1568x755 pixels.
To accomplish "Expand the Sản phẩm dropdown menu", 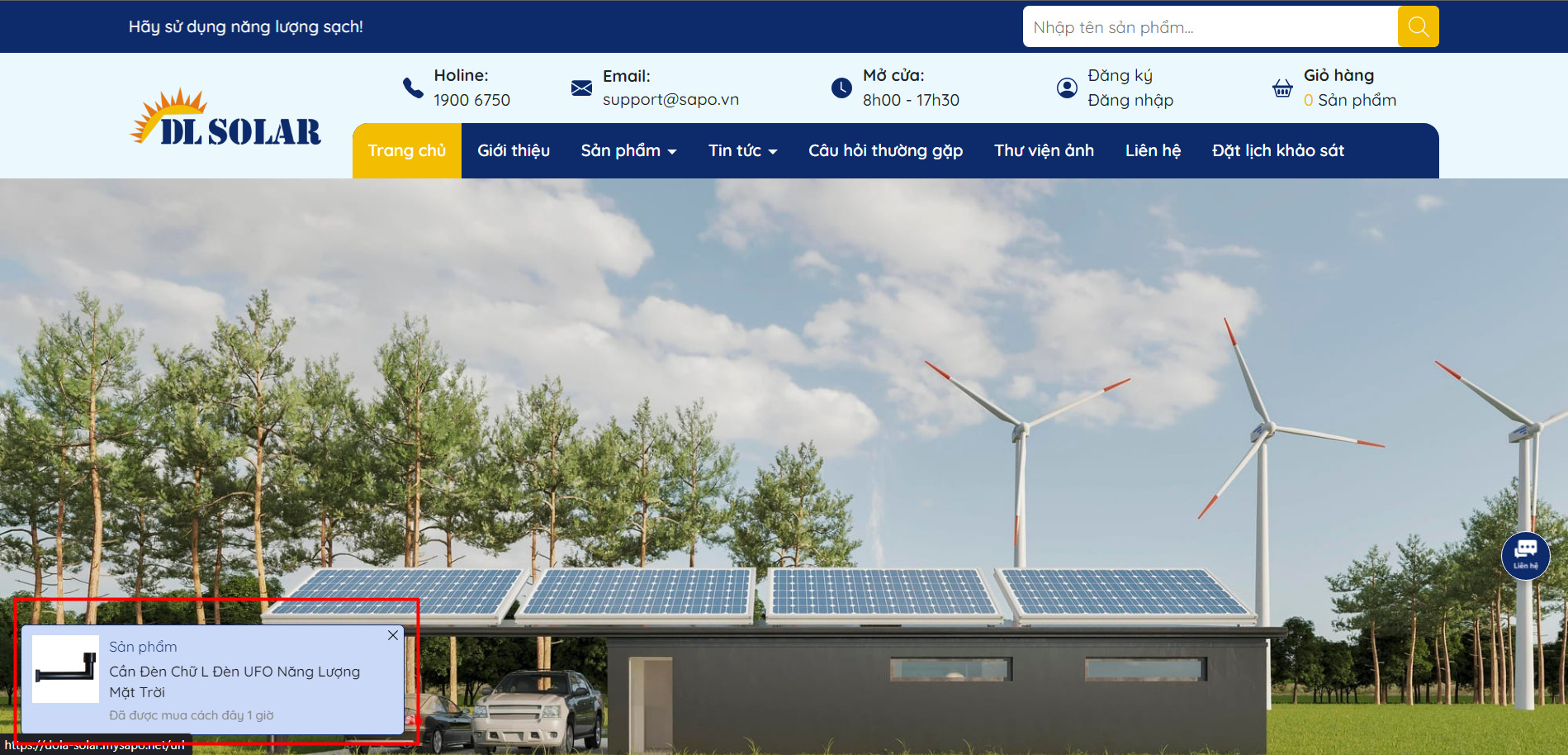I will click(x=628, y=150).
